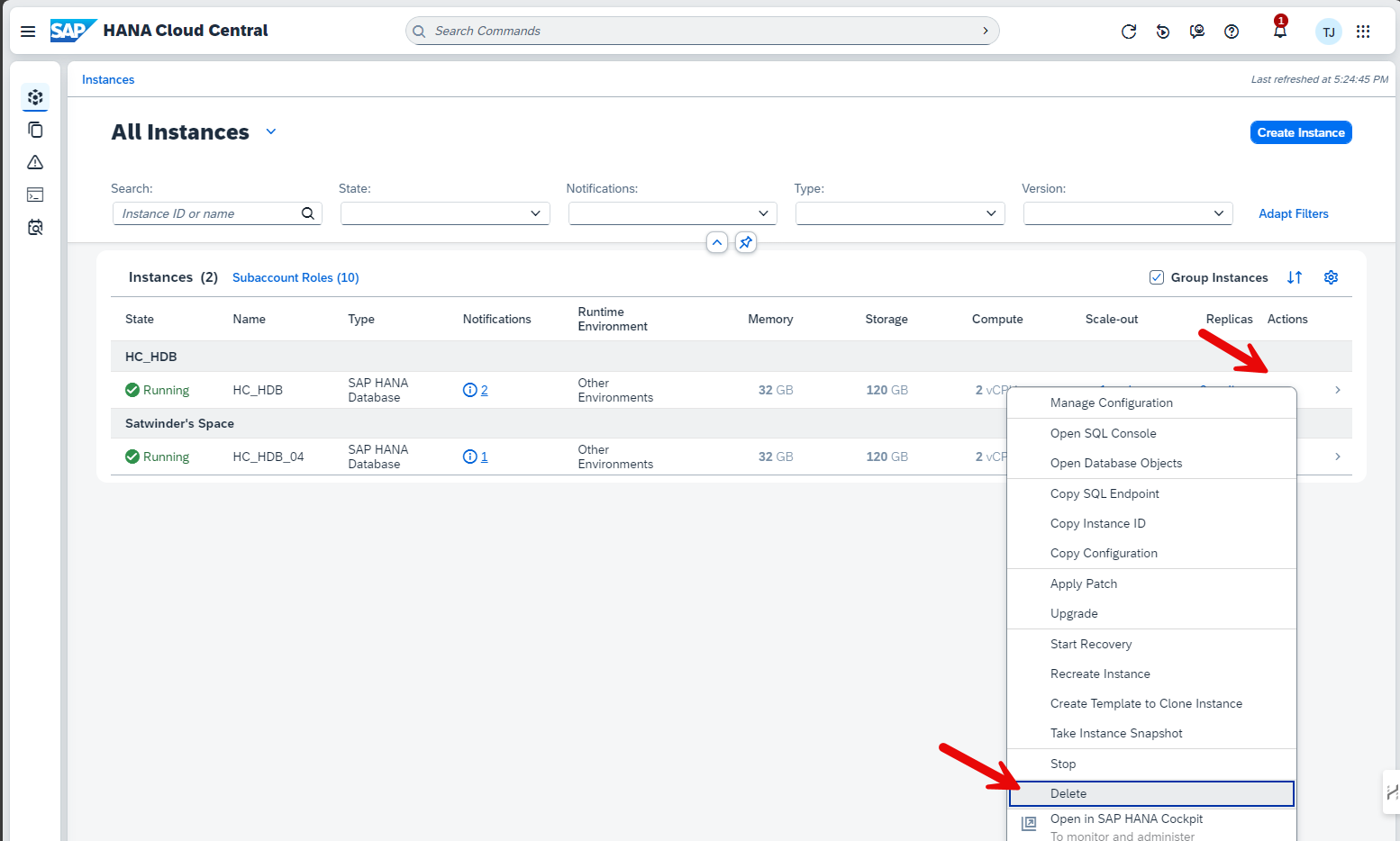
Task: Click the table settings gear icon
Action: pos(1331,277)
